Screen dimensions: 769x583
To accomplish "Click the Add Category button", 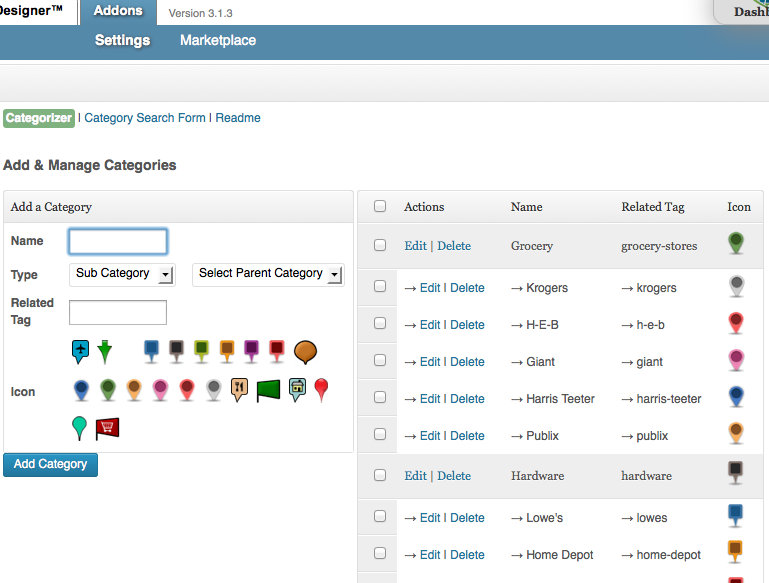I will coord(50,464).
